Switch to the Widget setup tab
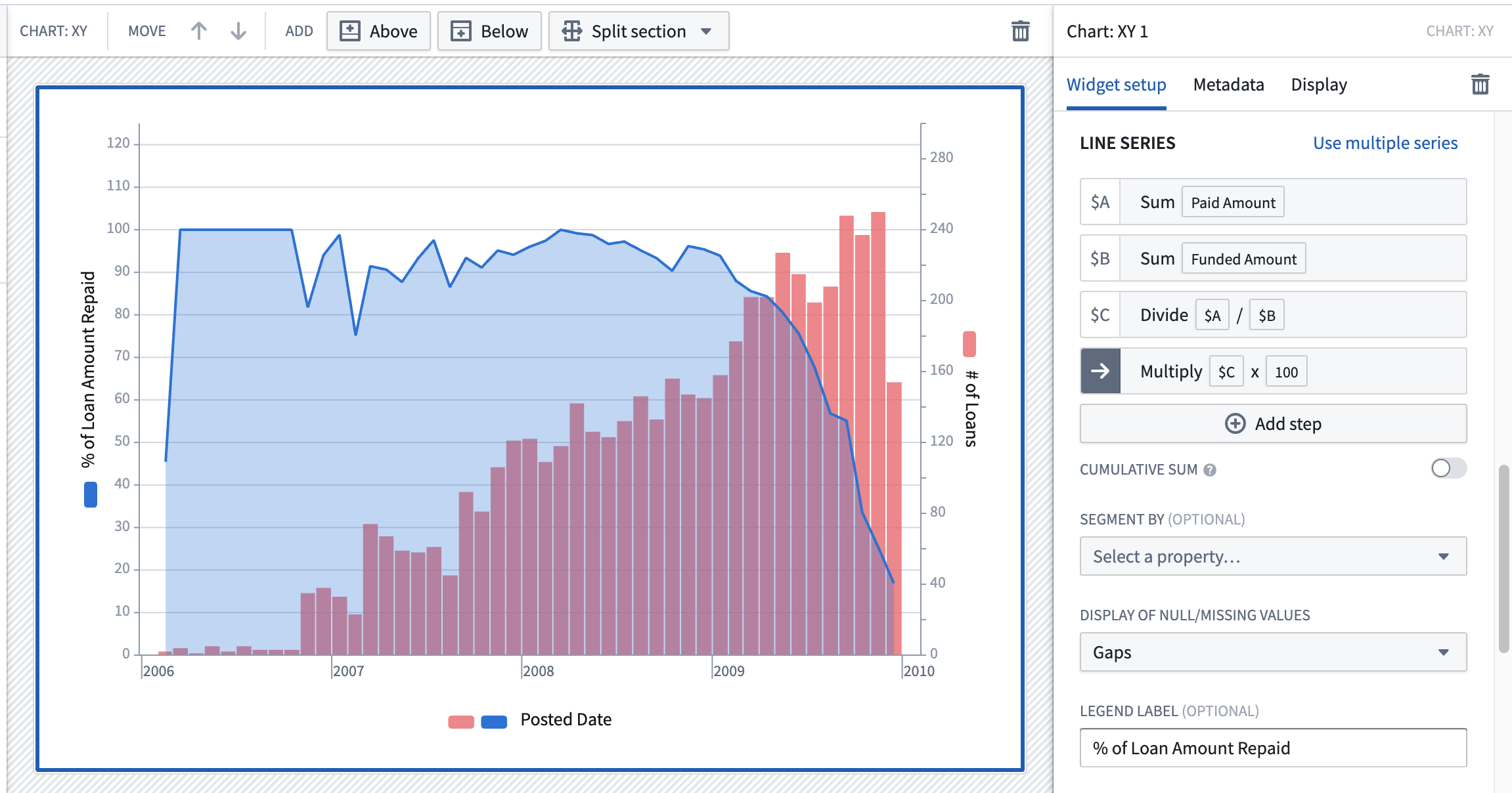This screenshot has height=793, width=1512. coord(1116,85)
